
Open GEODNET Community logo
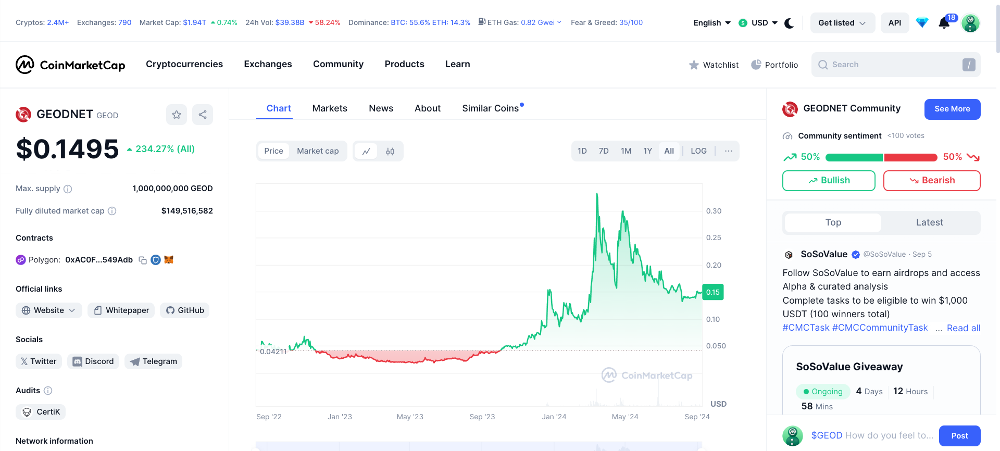click(790, 108)
